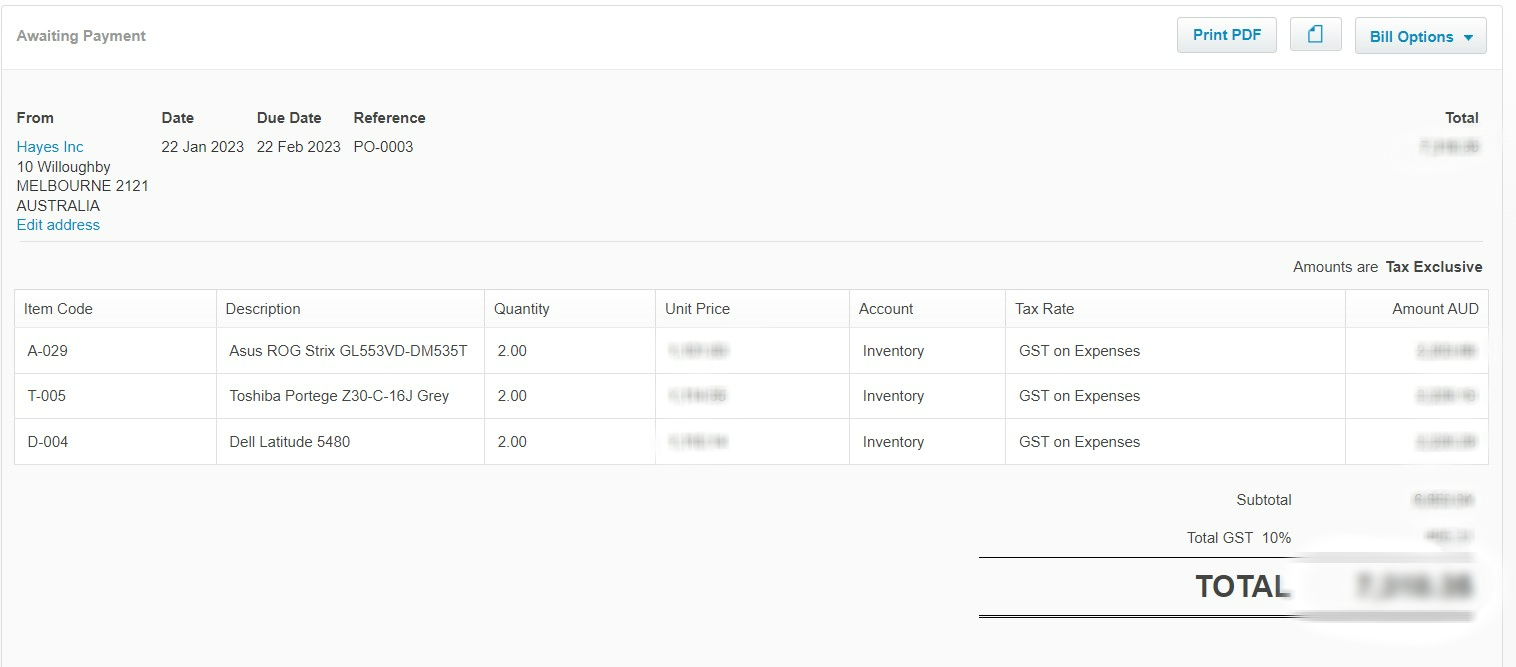This screenshot has width=1516, height=667.
Task: Open the Hayes Inc contact link
Action: [50, 147]
